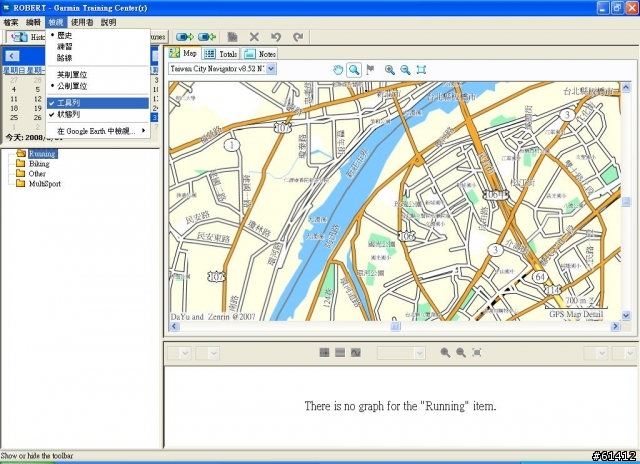Close the open 檢視 menu
The width and height of the screenshot is (640, 464).
[56, 22]
